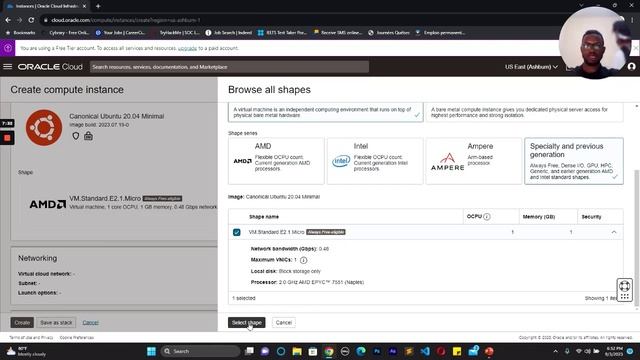Open the Bookmarks folder in bookmarks bar

[x=20, y=33]
